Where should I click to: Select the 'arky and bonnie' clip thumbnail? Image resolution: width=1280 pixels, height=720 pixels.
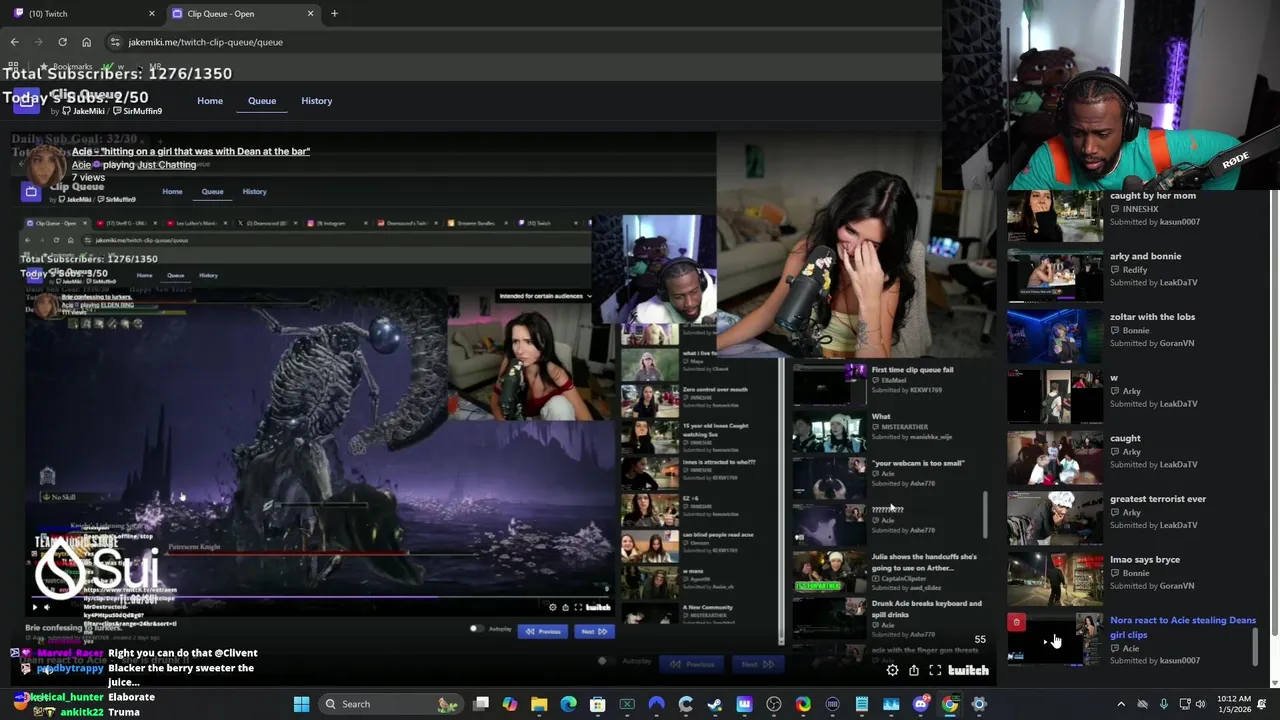click(1054, 275)
